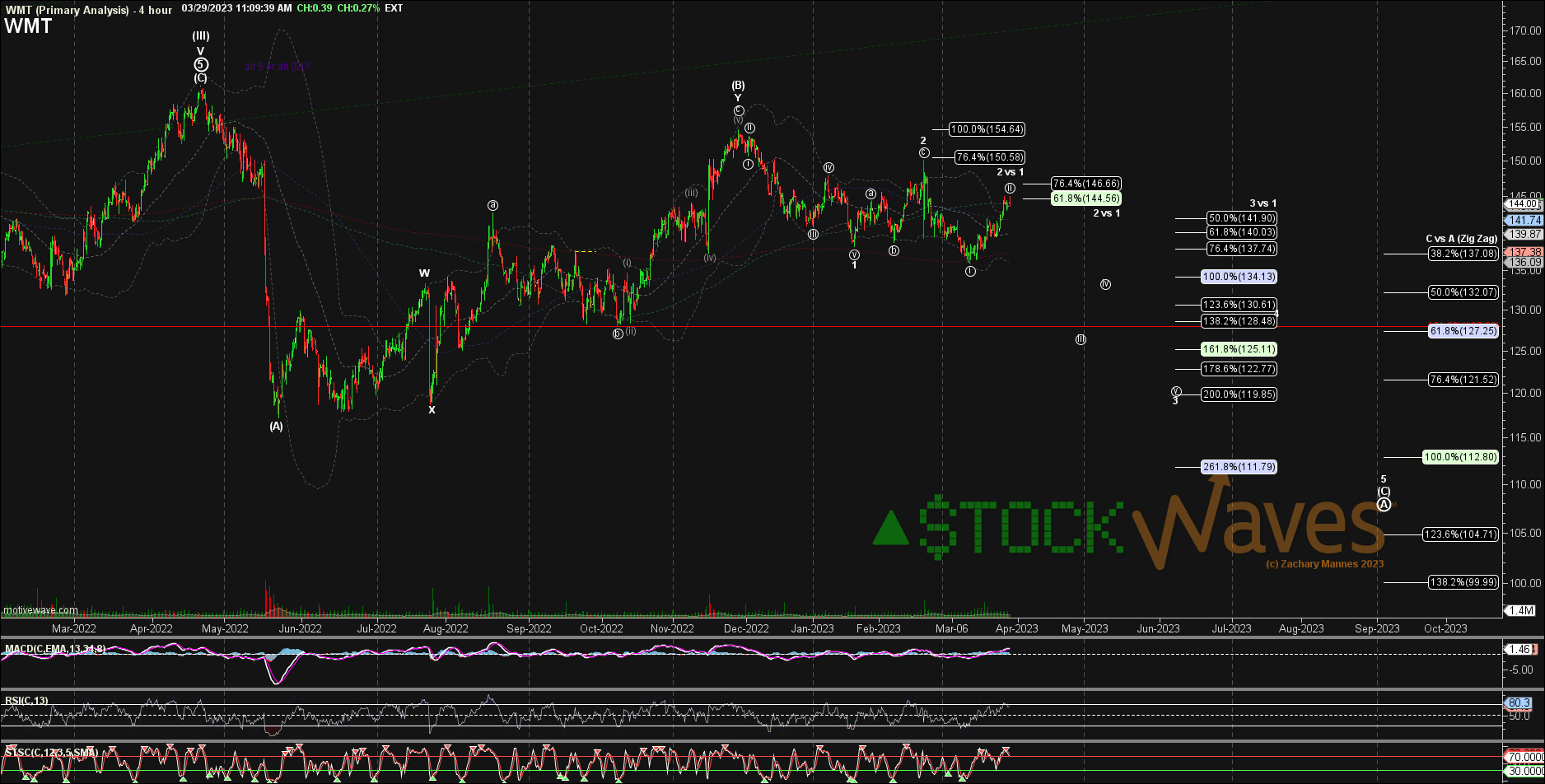Click the 'C vs A (Zig Zag)' heading
Viewport: 1545px width, 784px height.
point(1462,239)
